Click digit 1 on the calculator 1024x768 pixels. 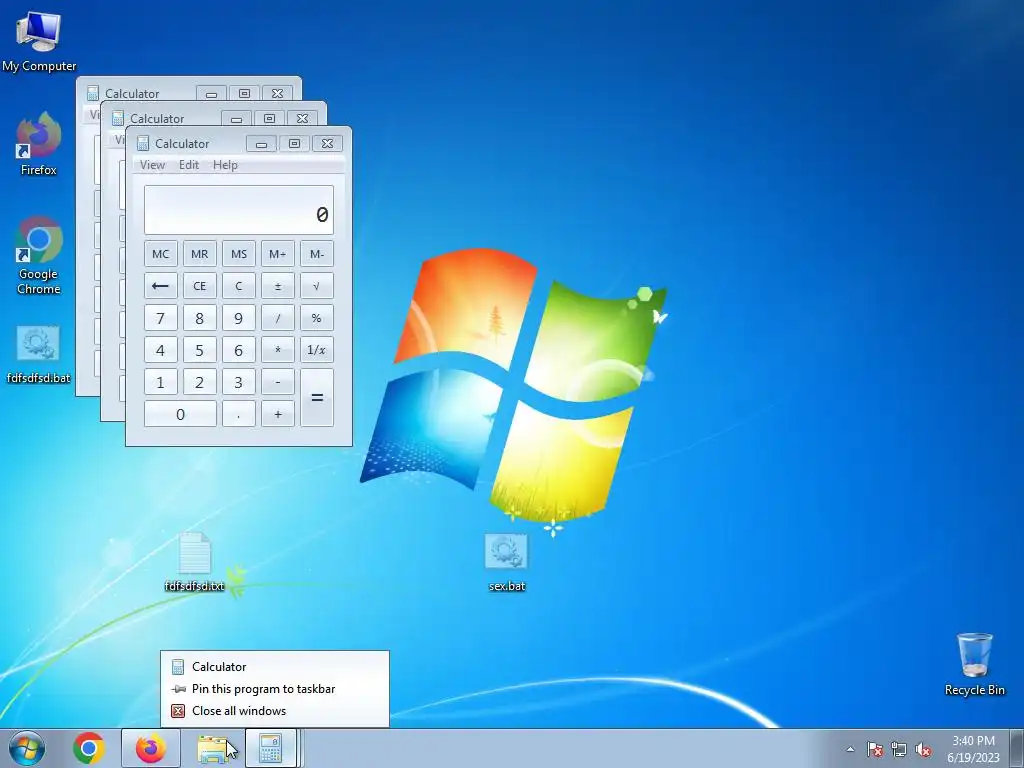pyautogui.click(x=161, y=382)
